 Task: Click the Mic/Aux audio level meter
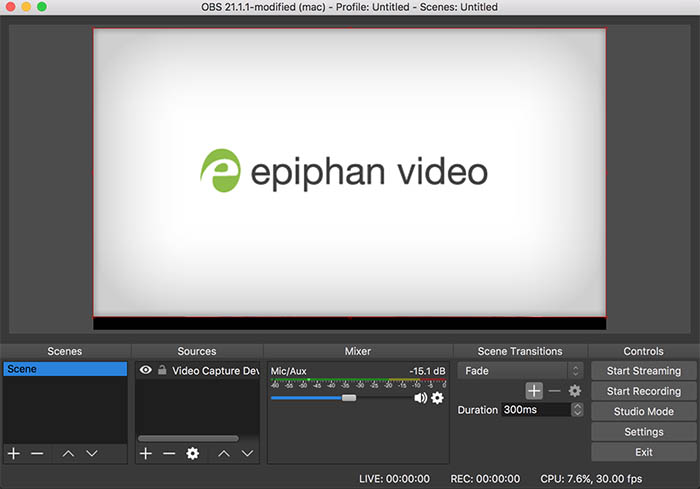click(358, 383)
